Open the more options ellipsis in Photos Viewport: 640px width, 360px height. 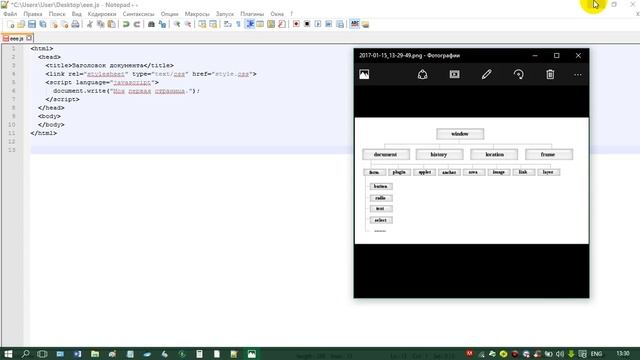(x=578, y=75)
